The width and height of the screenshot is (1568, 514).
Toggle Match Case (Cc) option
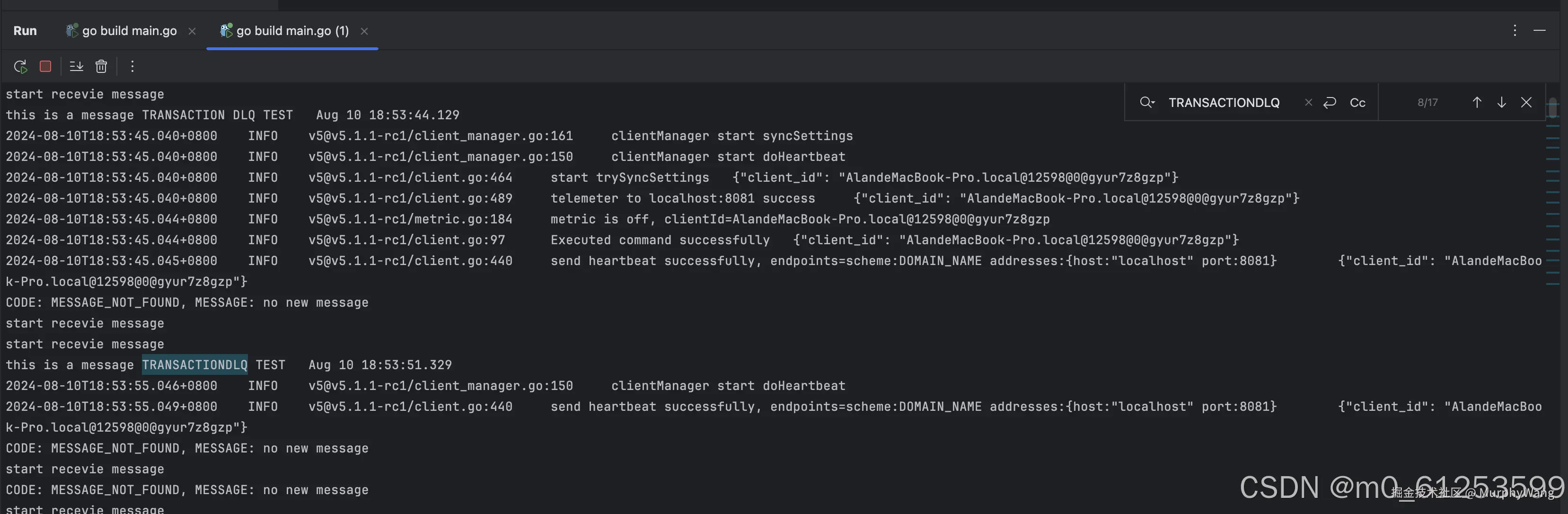click(x=1357, y=103)
